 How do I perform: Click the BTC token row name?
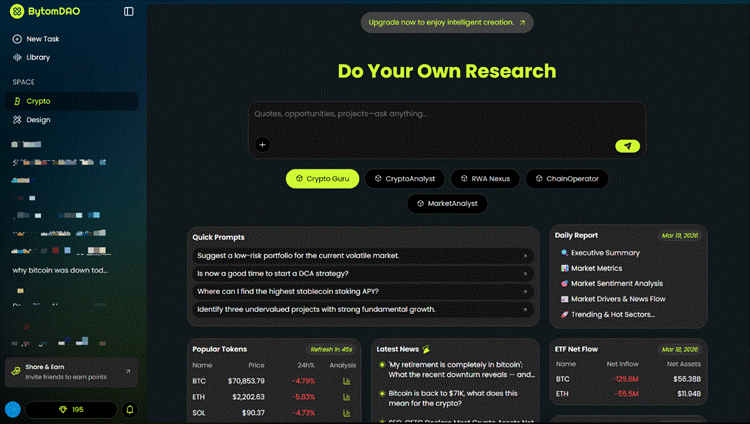199,381
